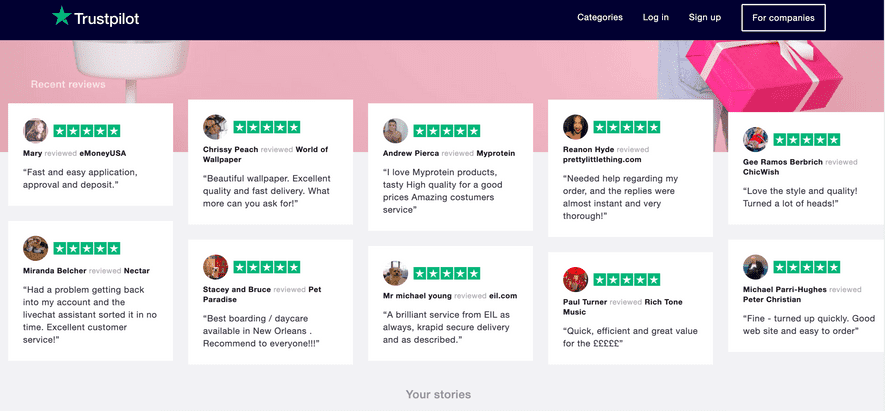The width and height of the screenshot is (885, 411).
Task: Click Michael Parri-Hughes' profile avatar
Action: pos(756,267)
